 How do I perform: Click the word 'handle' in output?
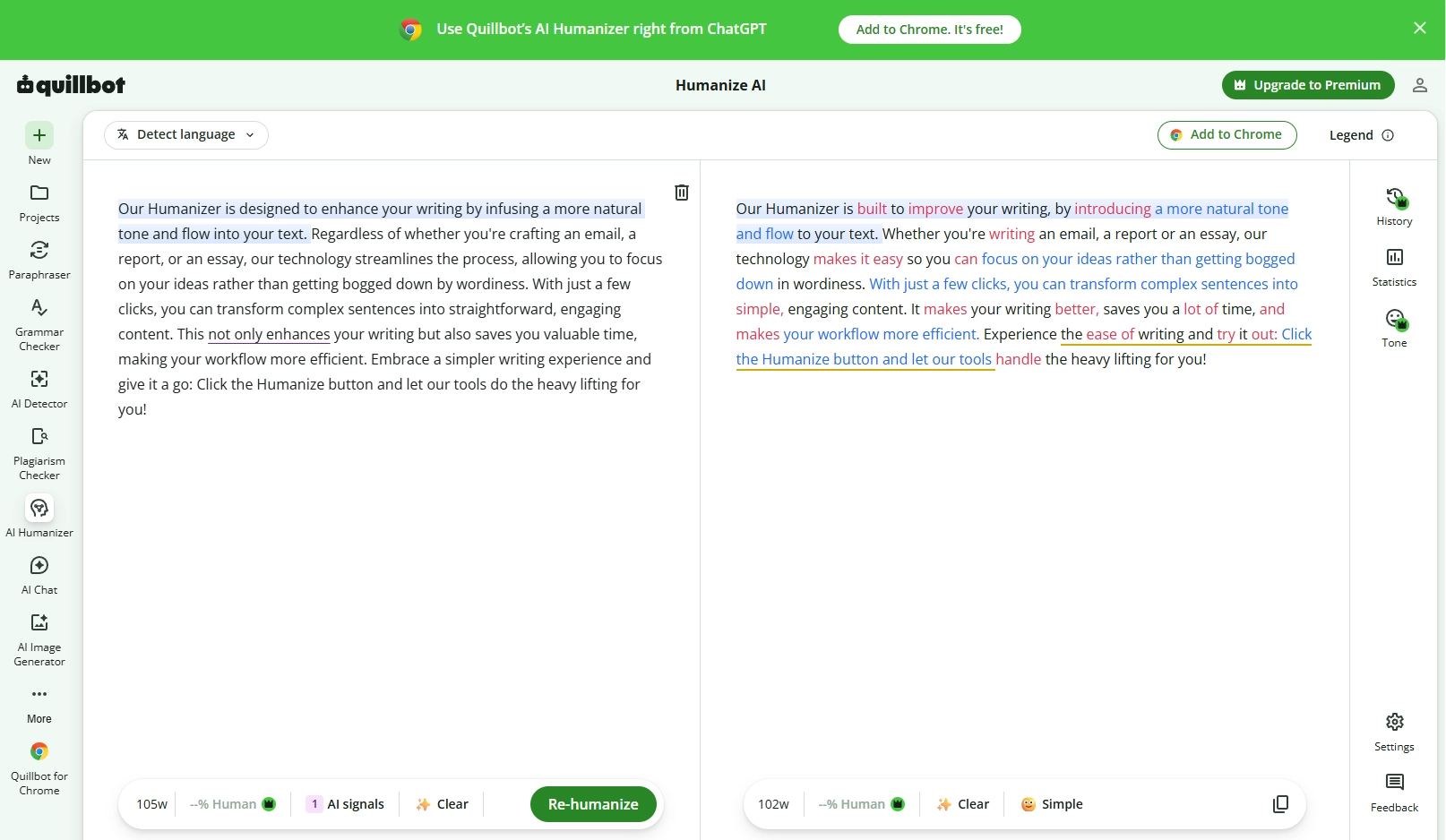point(1018,359)
